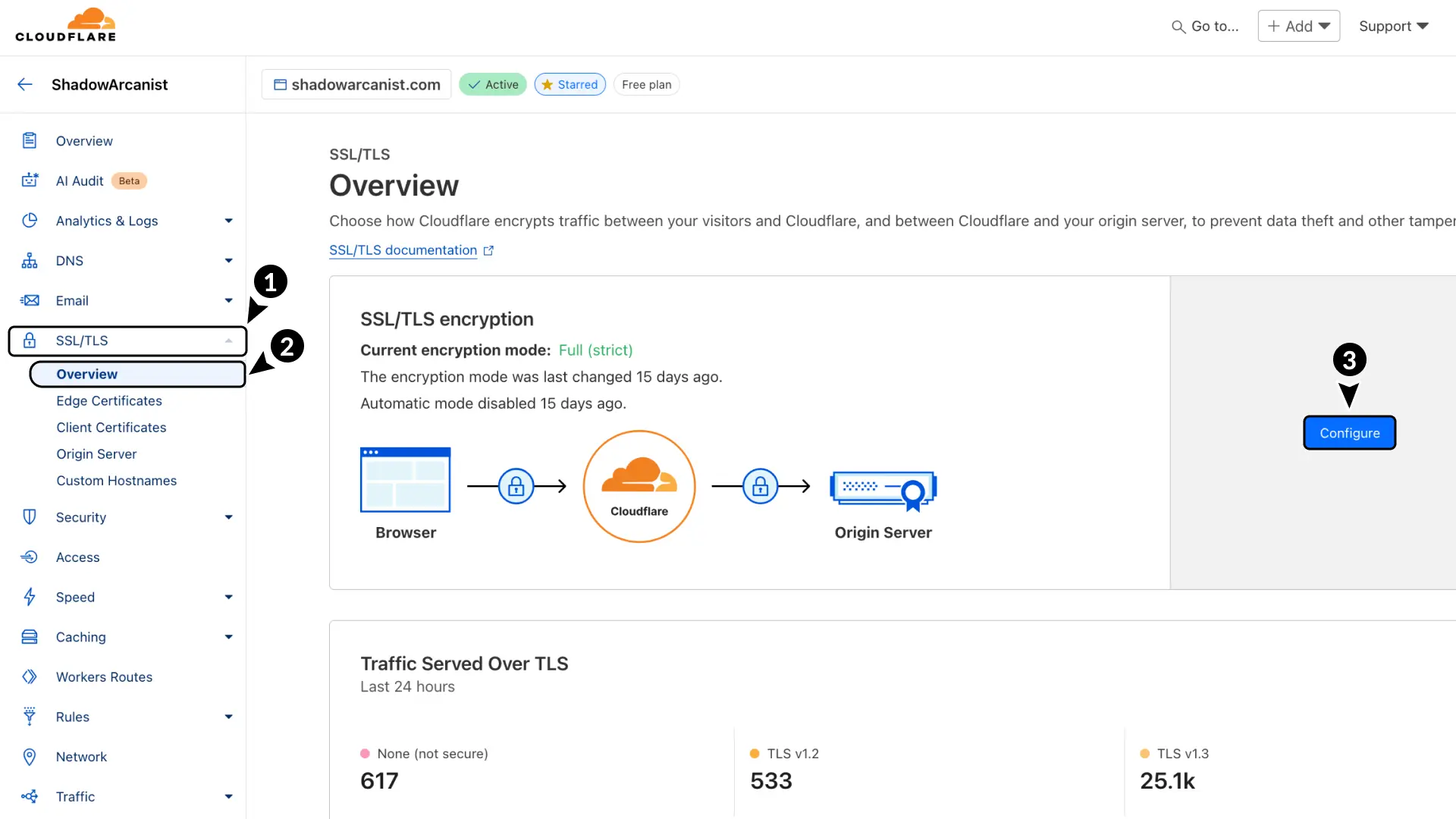Click the Caching drive icon

[30, 637]
